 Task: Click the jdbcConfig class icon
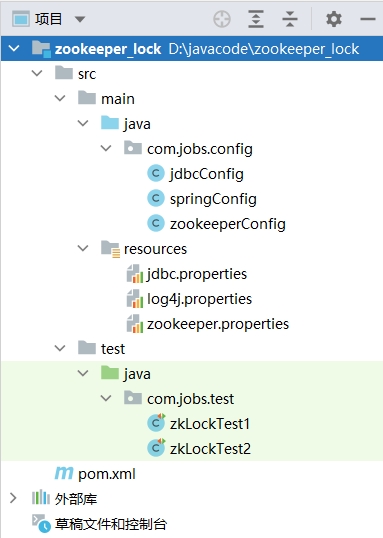(156, 173)
